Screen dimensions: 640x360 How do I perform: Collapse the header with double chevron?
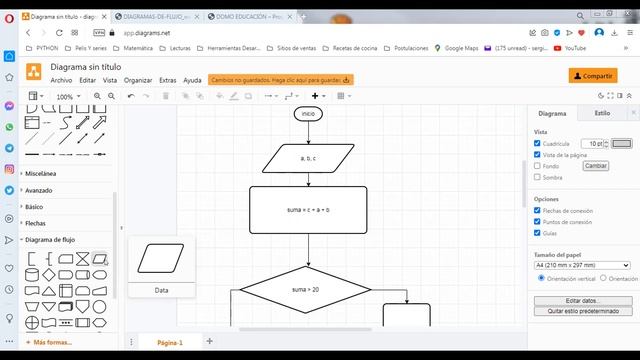point(629,96)
